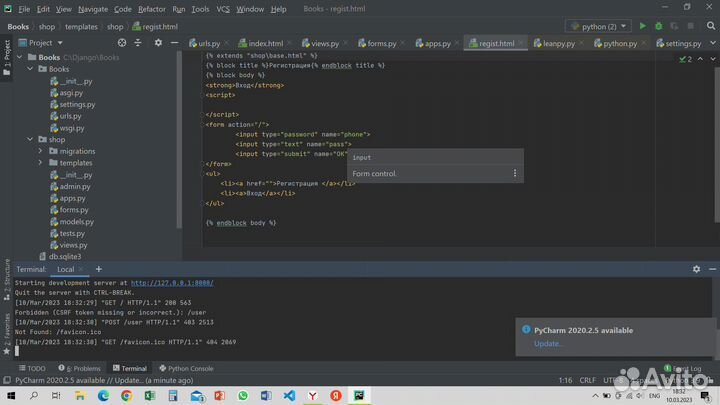This screenshot has height=405, width=720.
Task: Open the Event Log
Action: 683,368
